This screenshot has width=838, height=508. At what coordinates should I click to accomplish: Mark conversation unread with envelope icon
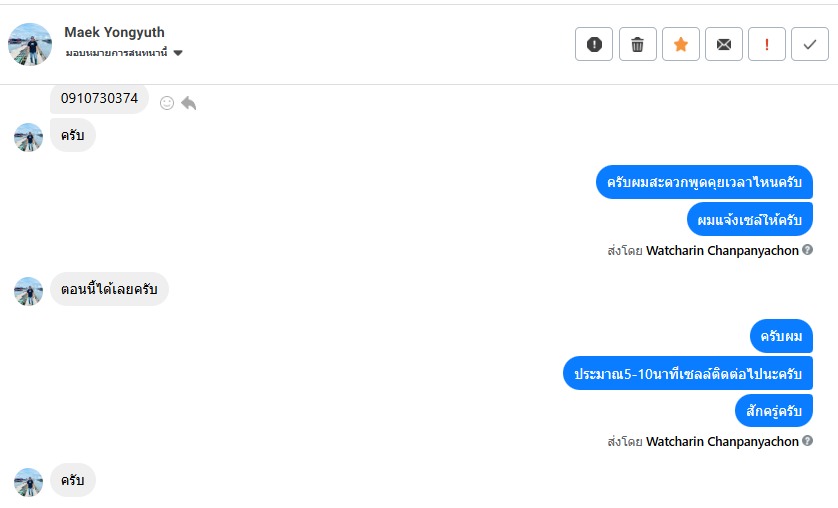point(724,44)
